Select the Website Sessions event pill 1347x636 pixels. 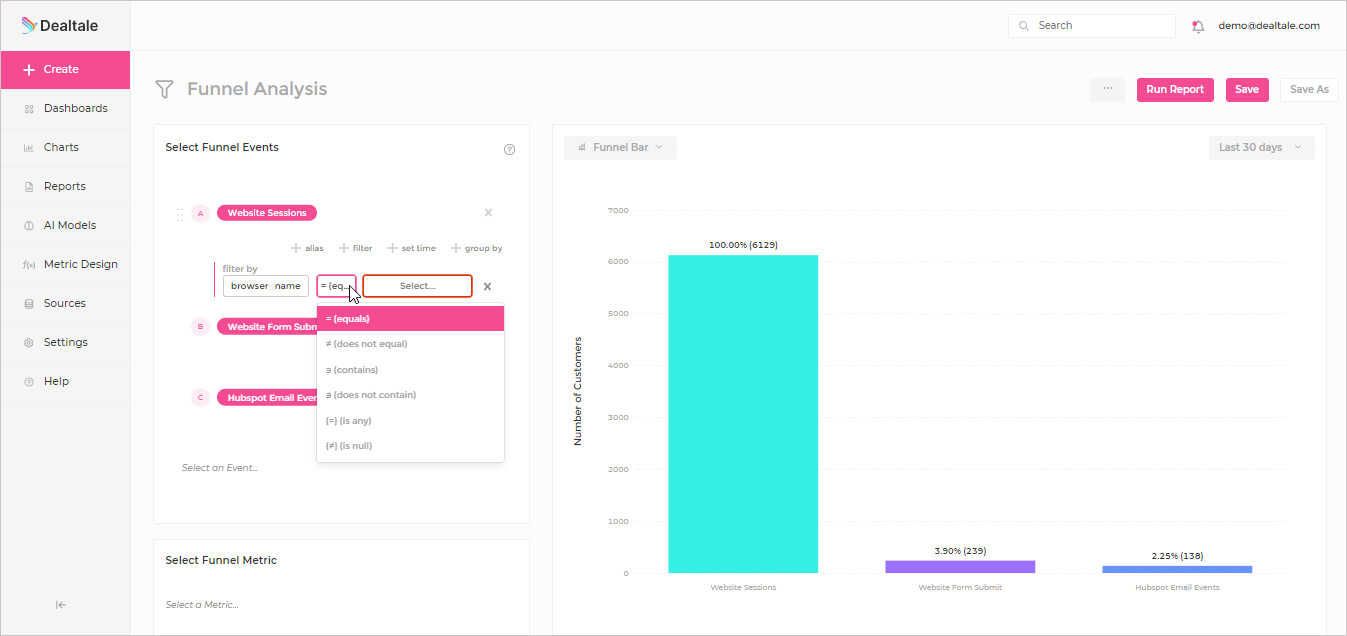[x=267, y=213]
